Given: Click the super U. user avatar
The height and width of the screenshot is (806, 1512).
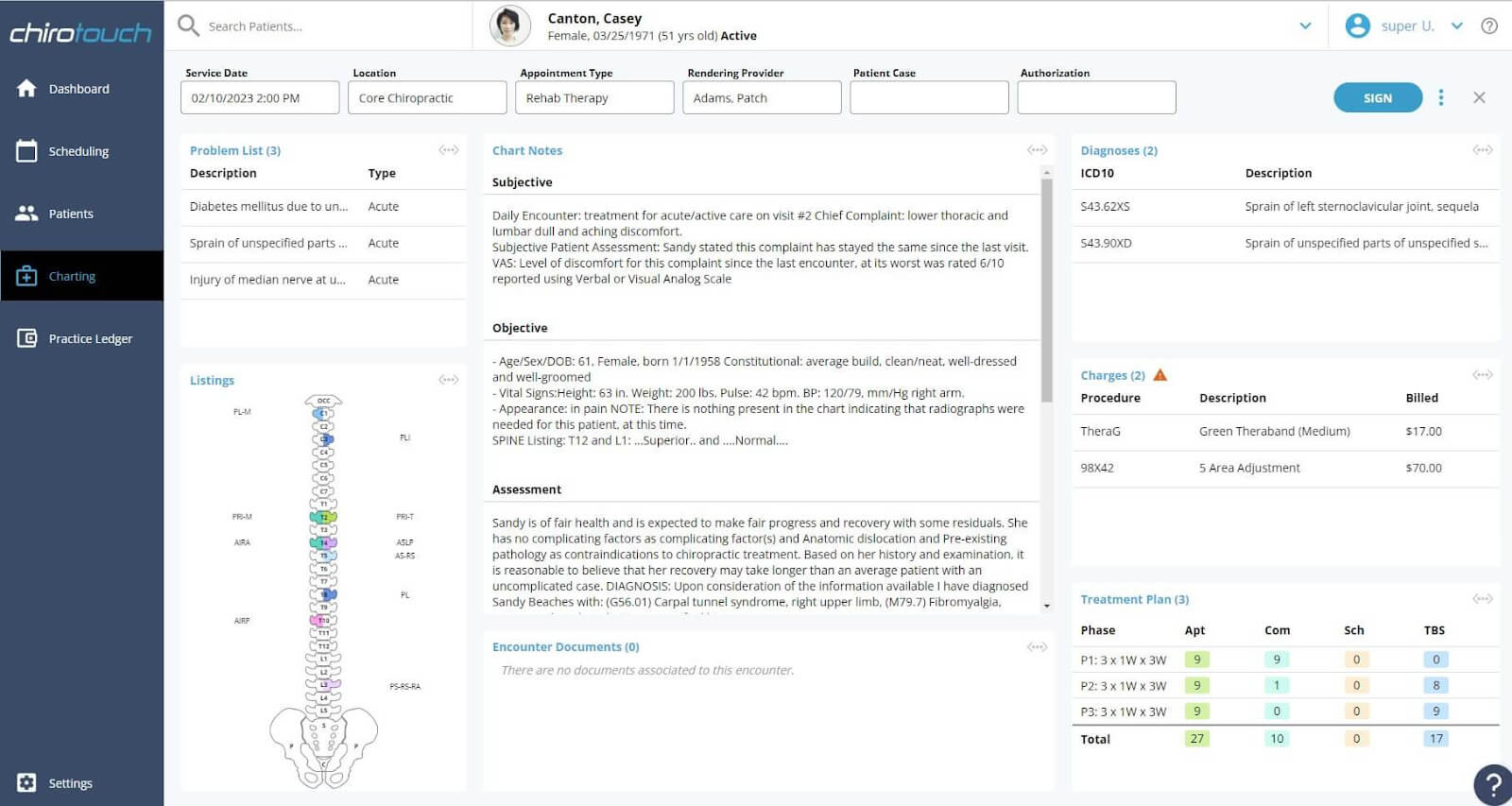Looking at the screenshot, I should [1358, 26].
